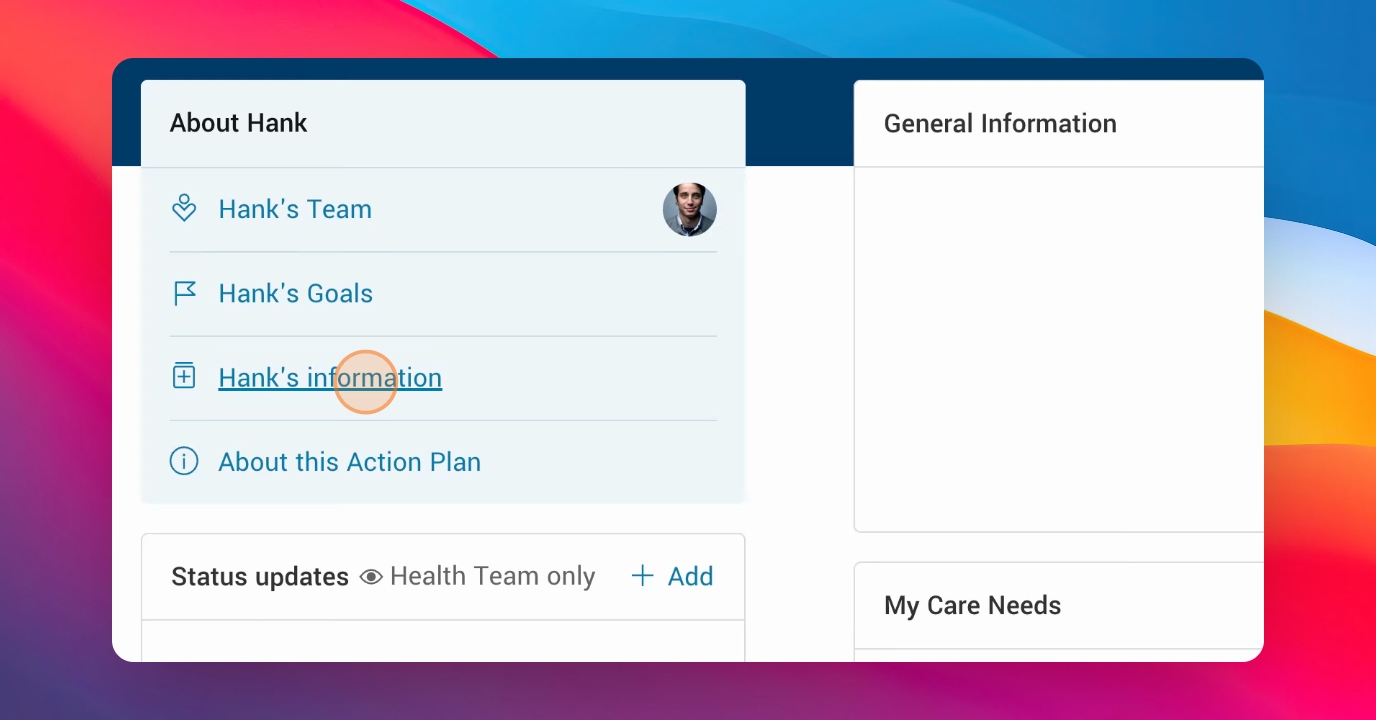Click the heart icon beside Hank's Team
Screen dimensions: 1376x720
click(184, 208)
